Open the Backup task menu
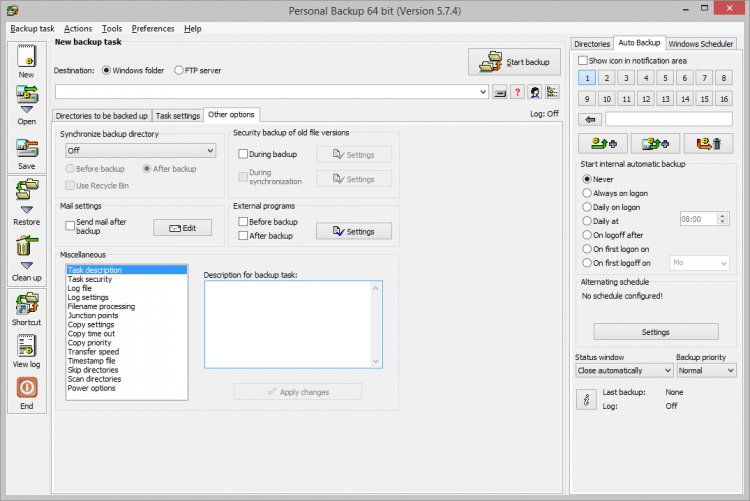This screenshot has height=501, width=750. coord(32,29)
